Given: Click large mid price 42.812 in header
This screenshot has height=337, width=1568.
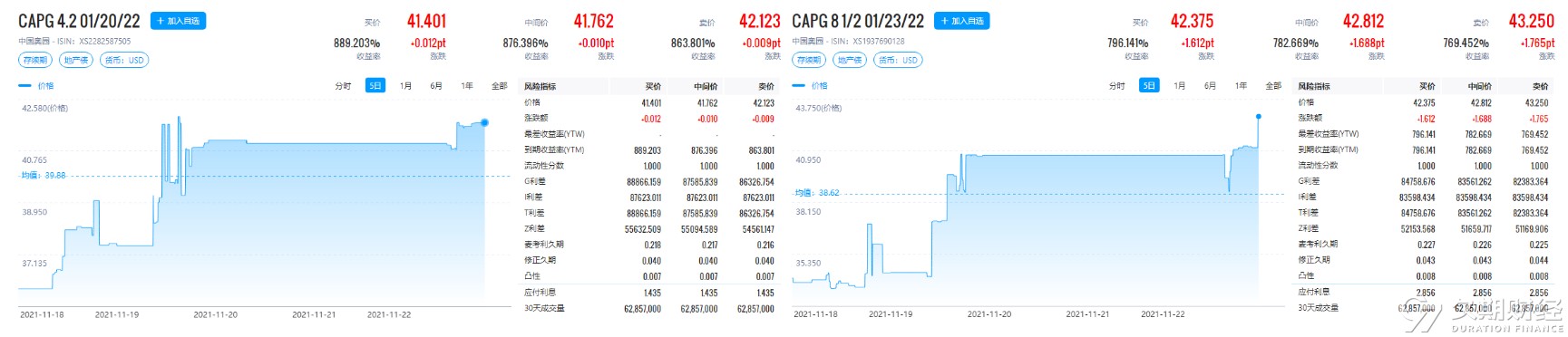Looking at the screenshot, I should tap(1364, 21).
